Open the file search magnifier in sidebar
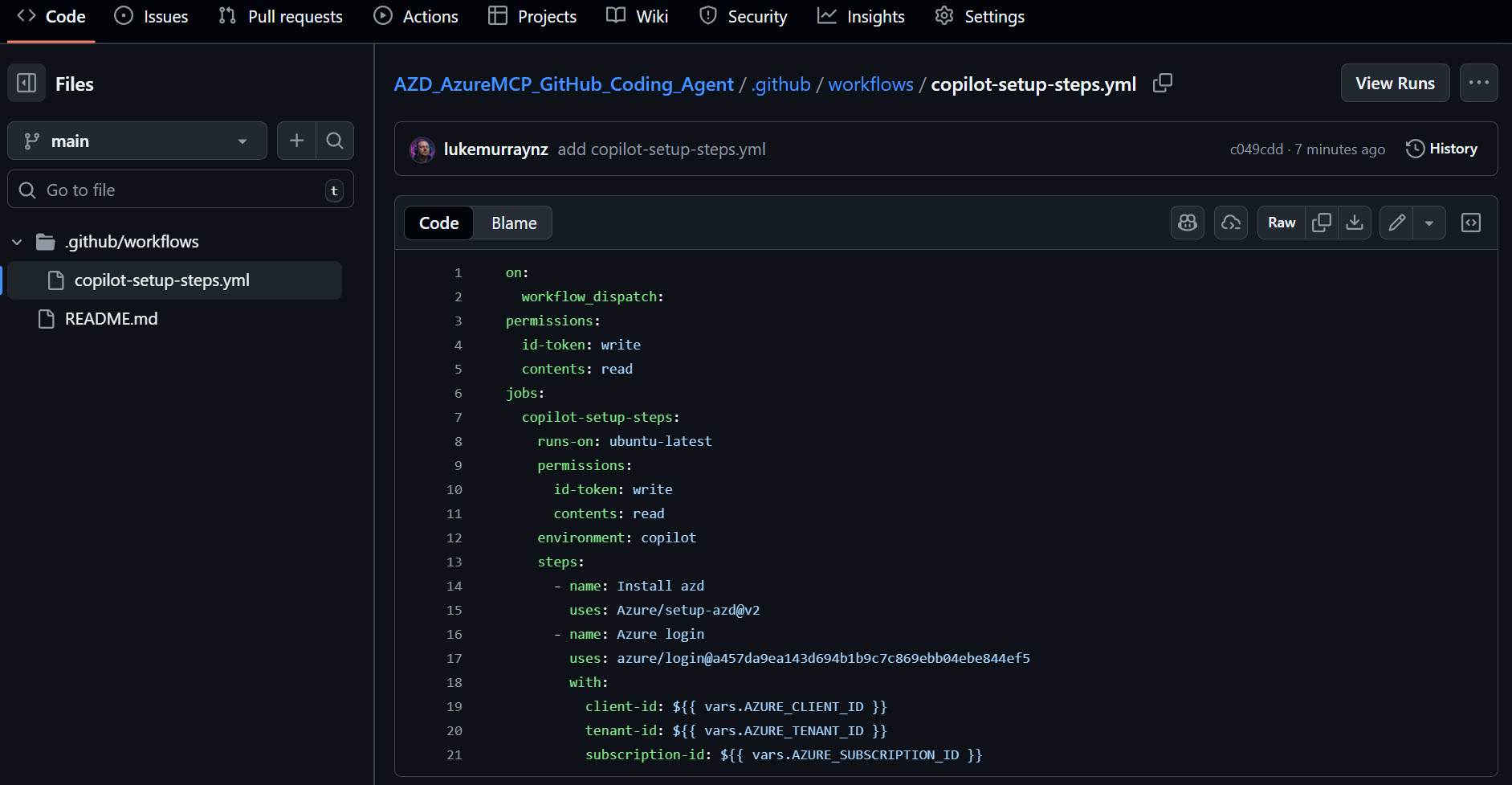 pos(335,141)
